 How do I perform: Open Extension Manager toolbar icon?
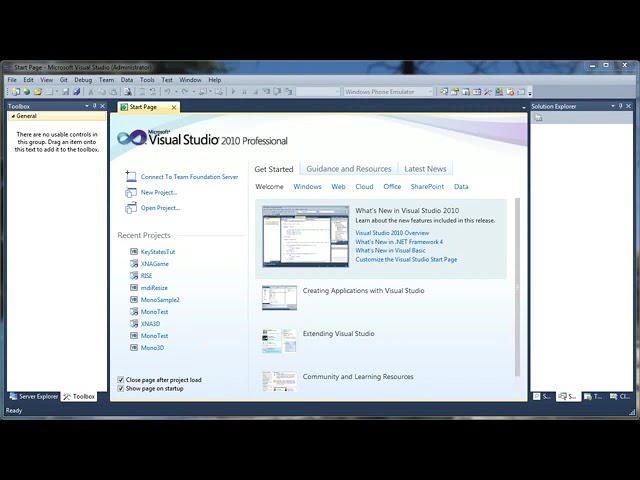point(499,92)
